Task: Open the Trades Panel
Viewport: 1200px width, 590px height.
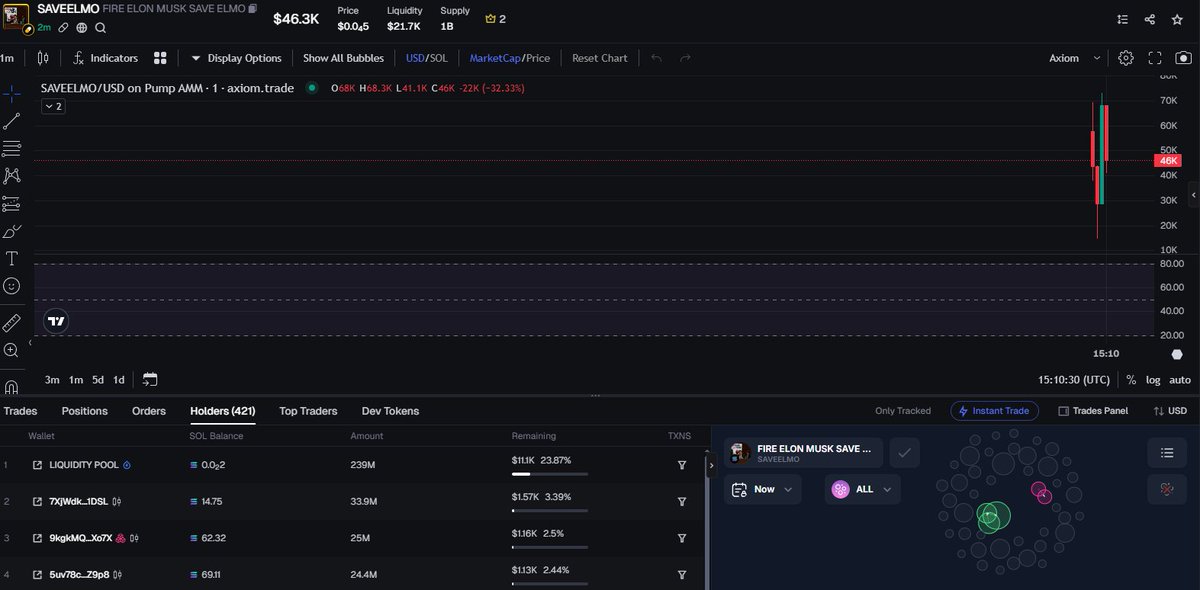Action: [1093, 411]
